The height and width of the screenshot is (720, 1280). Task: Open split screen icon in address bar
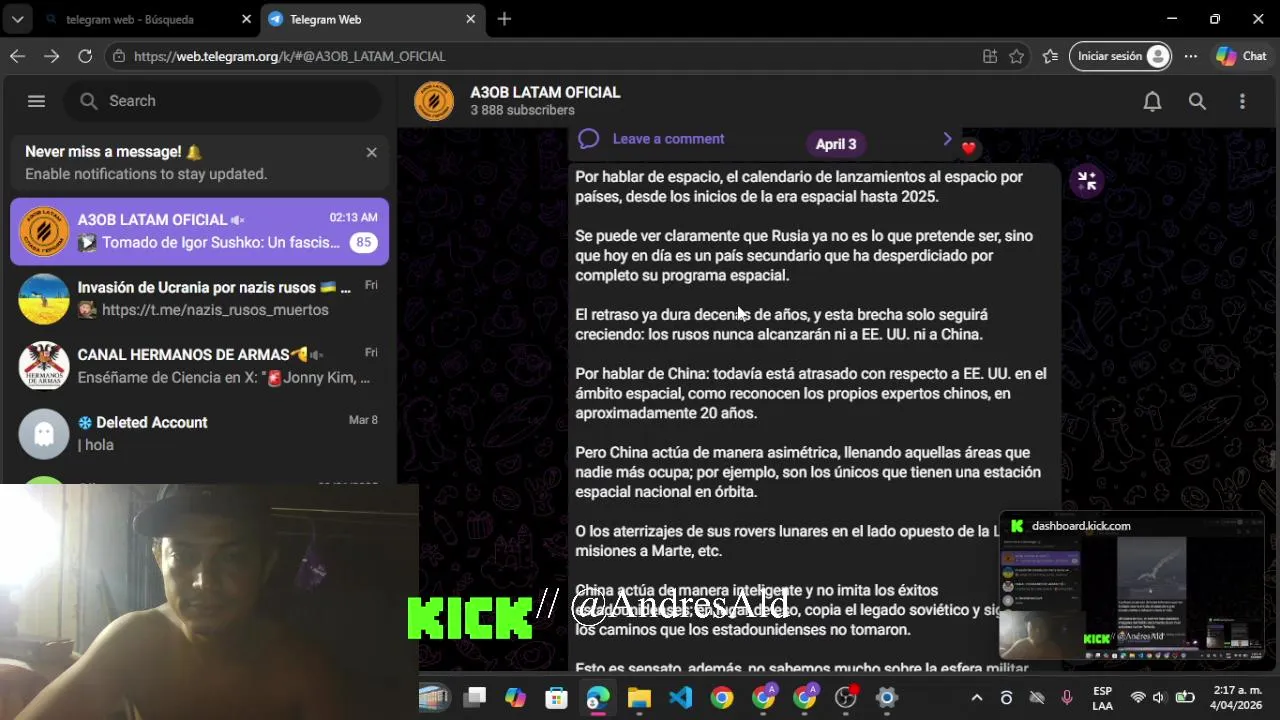[990, 56]
